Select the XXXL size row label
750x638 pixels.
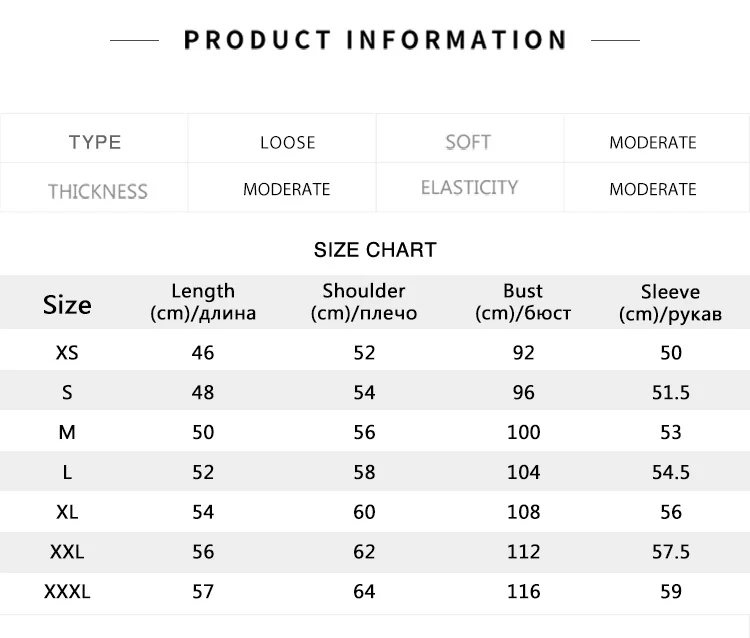coord(67,592)
